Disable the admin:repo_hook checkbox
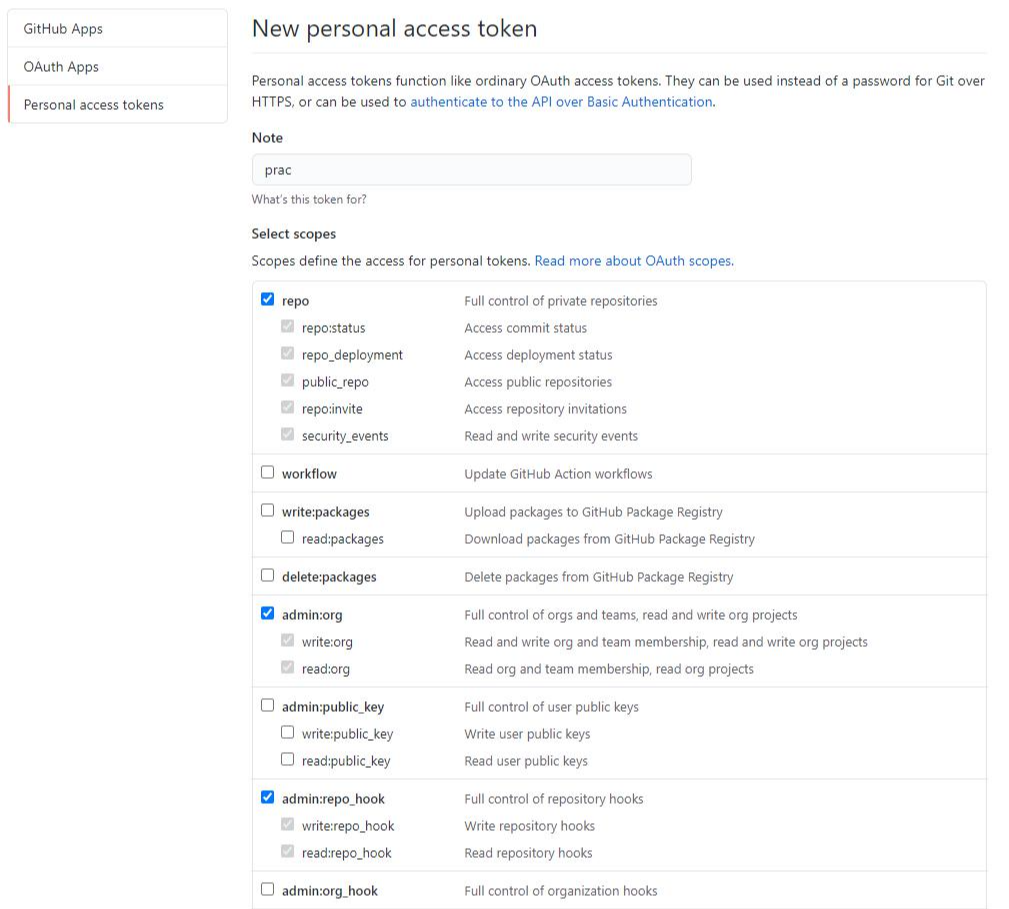 coord(267,797)
